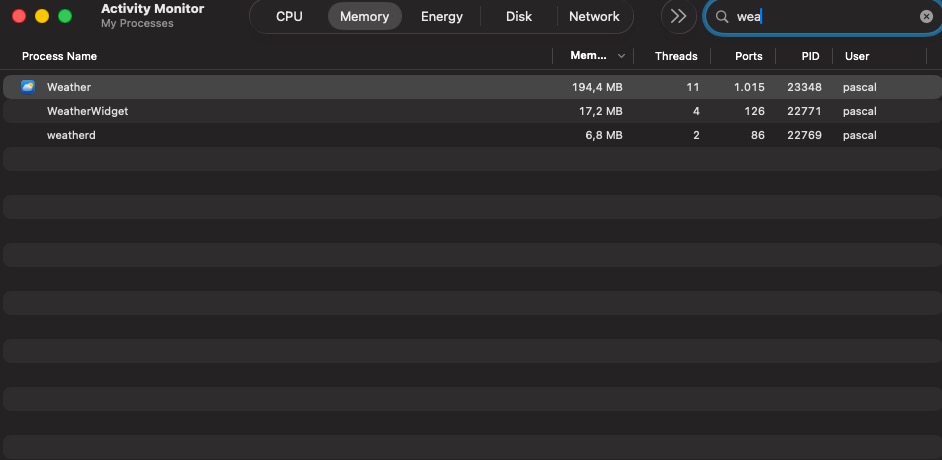The image size is (942, 460).
Task: Click the 6,8 MB memory value
Action: click(604, 135)
